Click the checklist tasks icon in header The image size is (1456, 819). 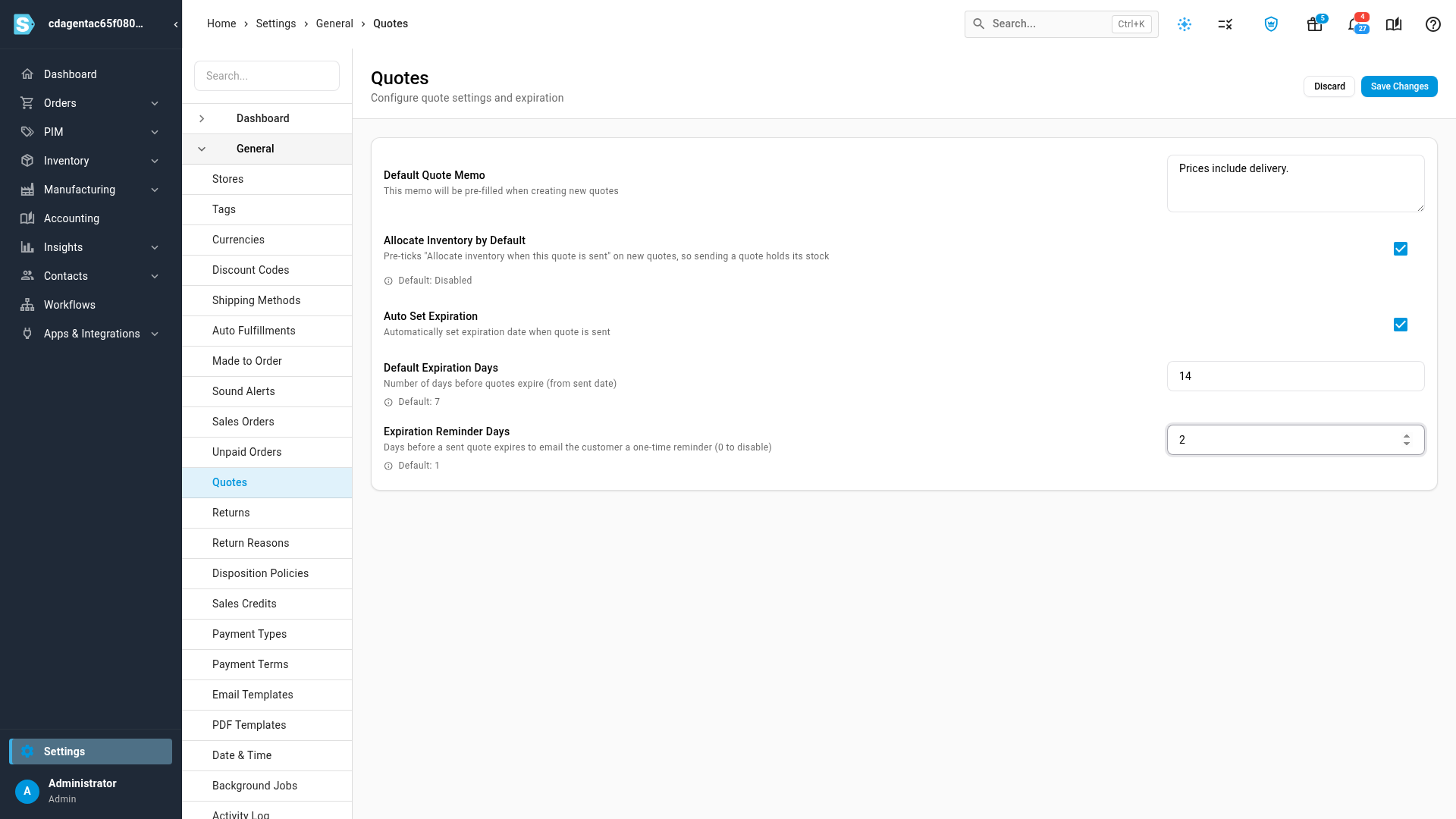(x=1225, y=24)
